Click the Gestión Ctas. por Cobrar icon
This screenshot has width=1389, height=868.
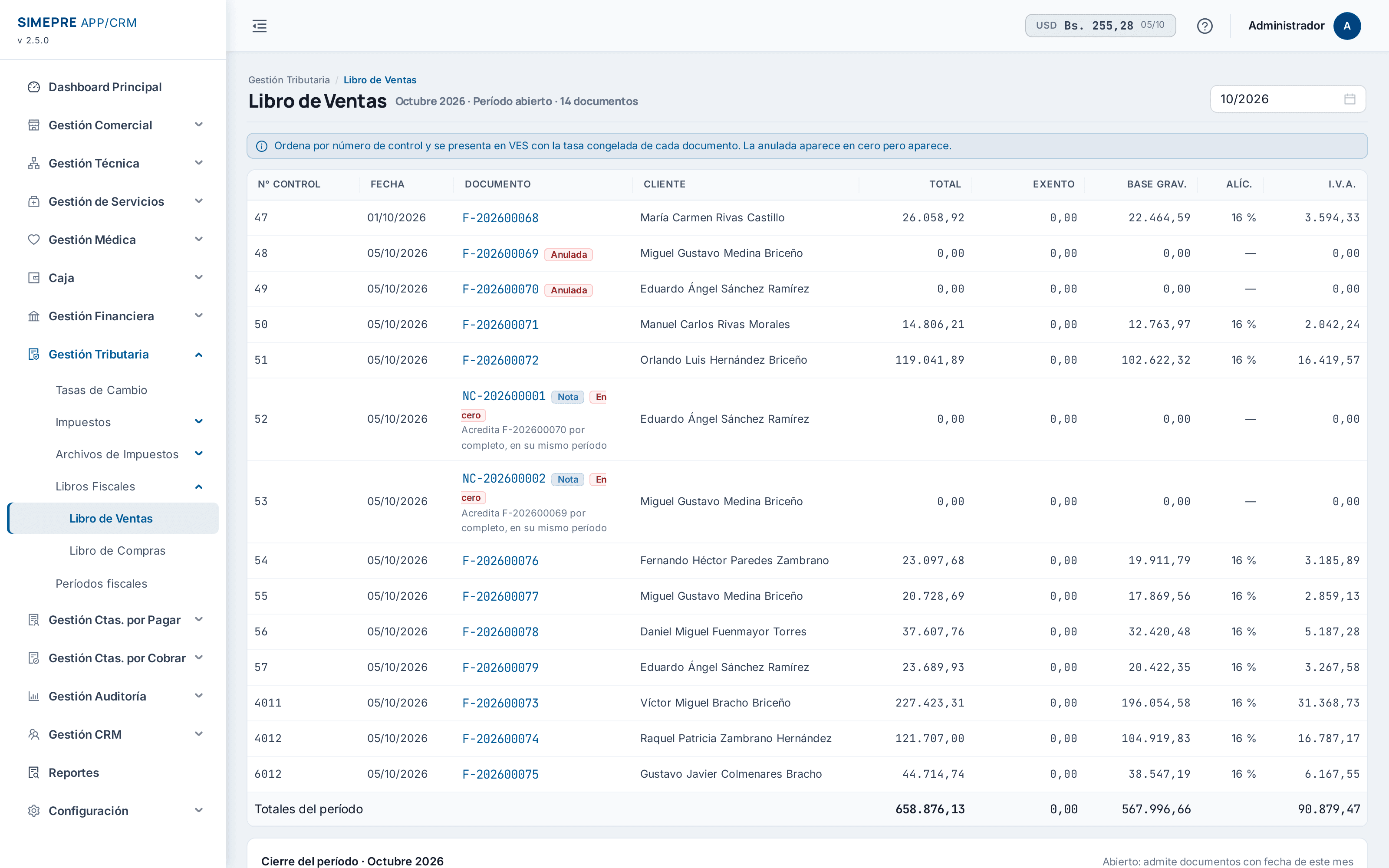coord(34,658)
